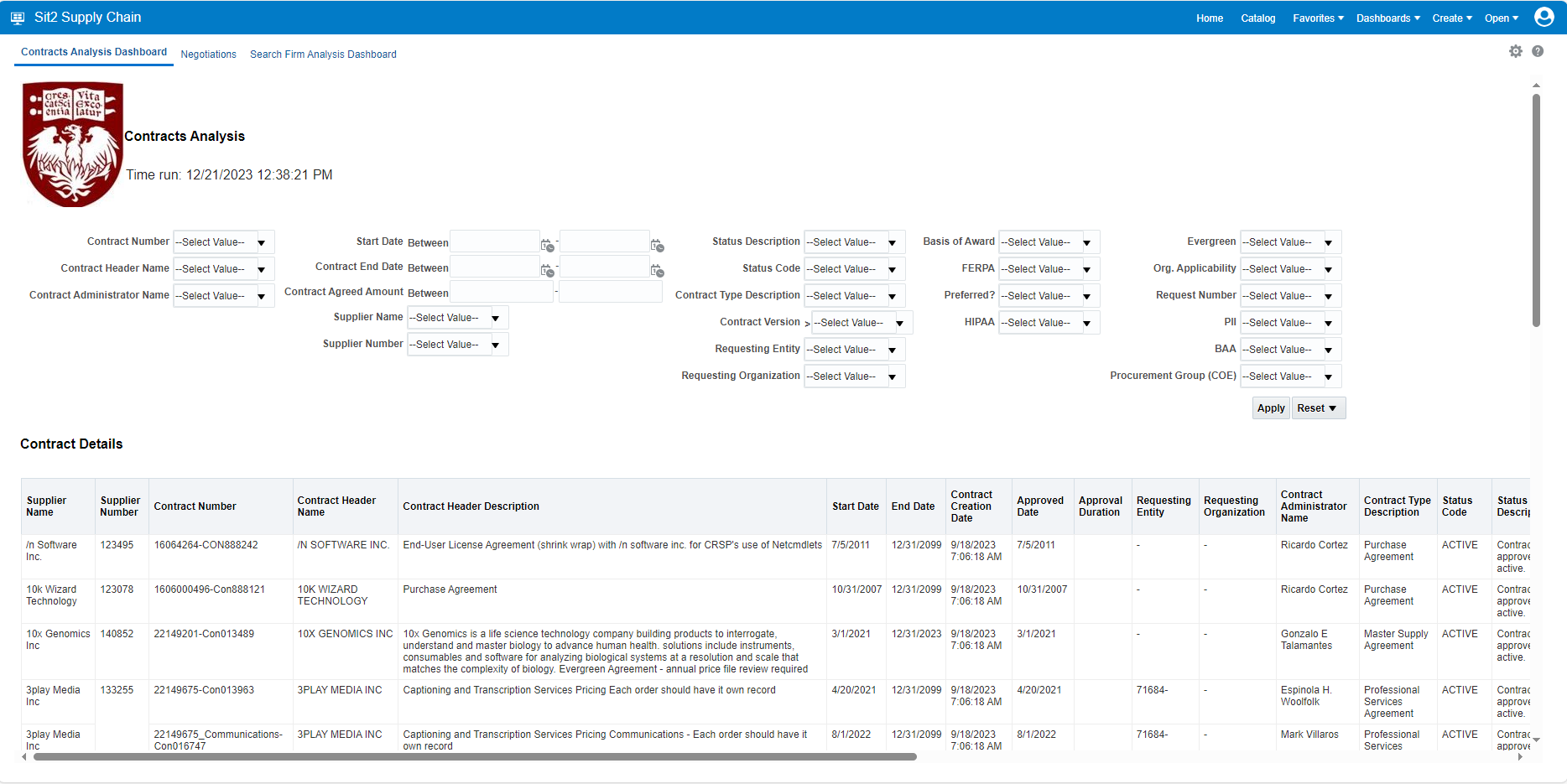Screen dimensions: 1567x784
Task: Click the Contract Agreed Amount from field
Action: click(x=502, y=292)
